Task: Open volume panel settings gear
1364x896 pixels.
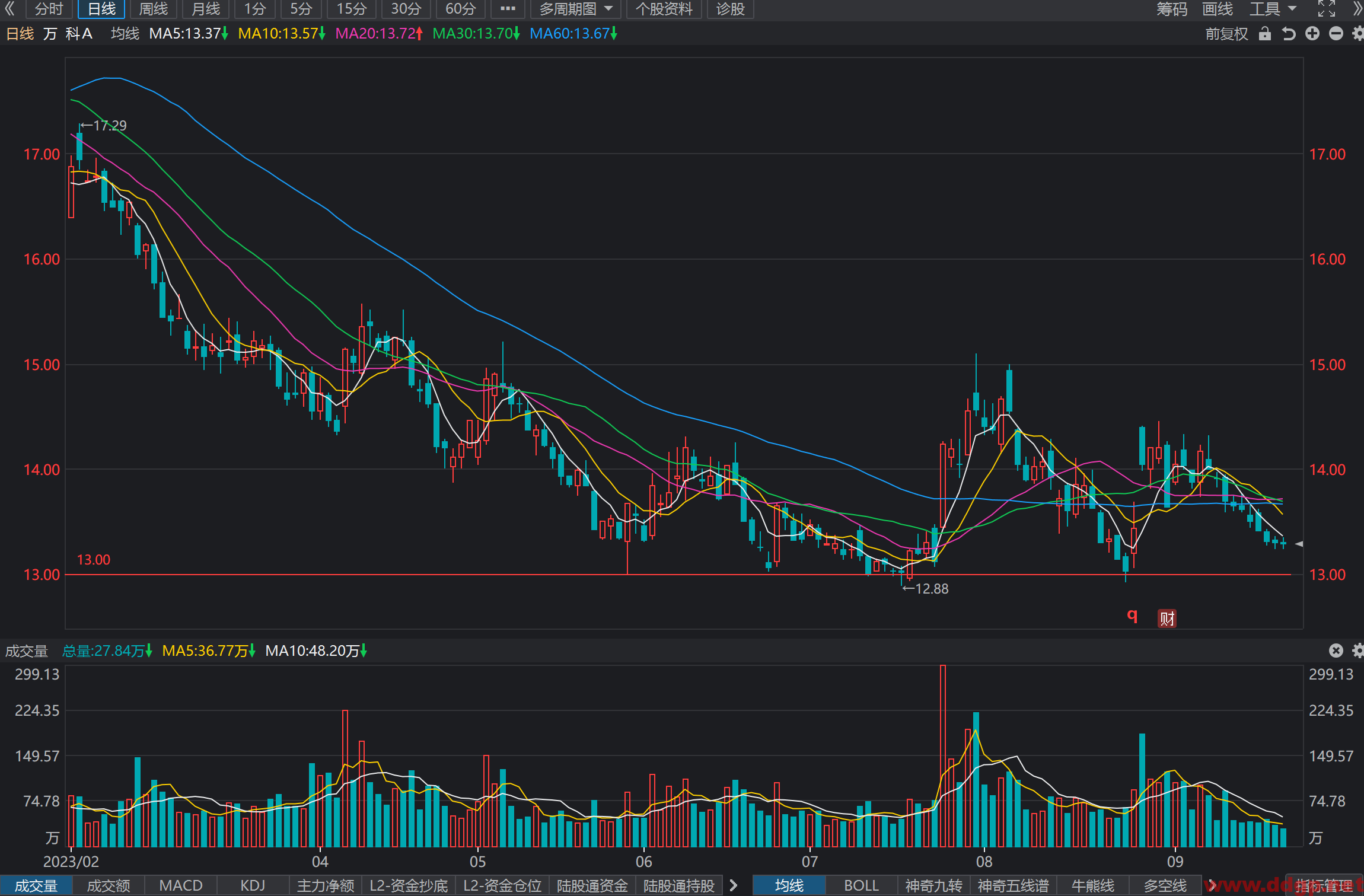Action: point(1358,651)
